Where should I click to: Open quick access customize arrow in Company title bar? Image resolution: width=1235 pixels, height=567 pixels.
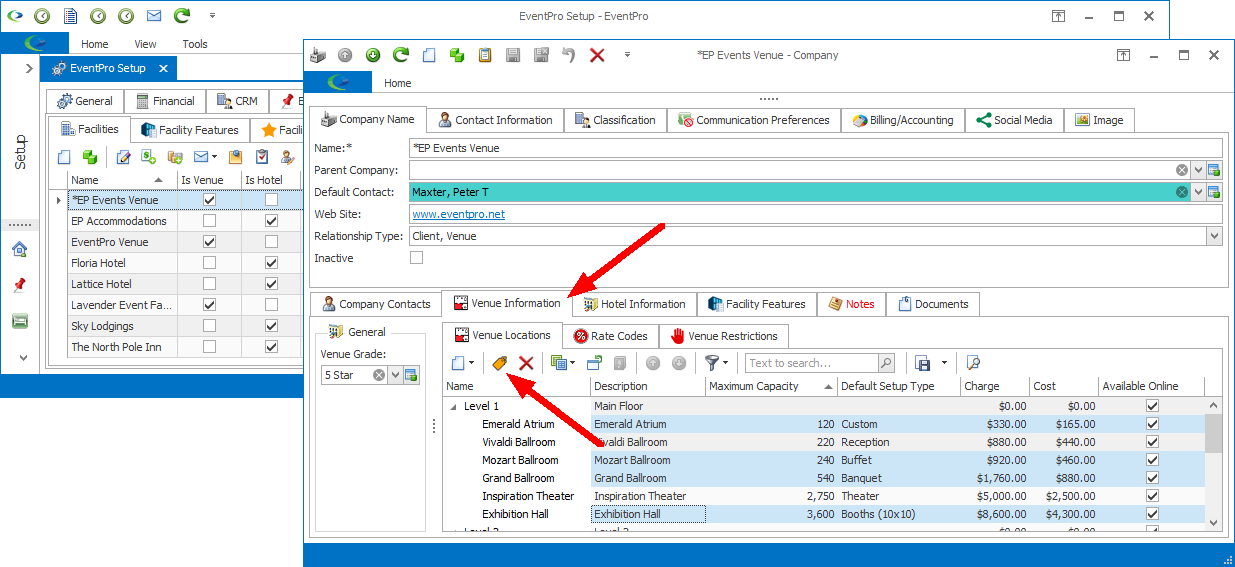point(627,55)
